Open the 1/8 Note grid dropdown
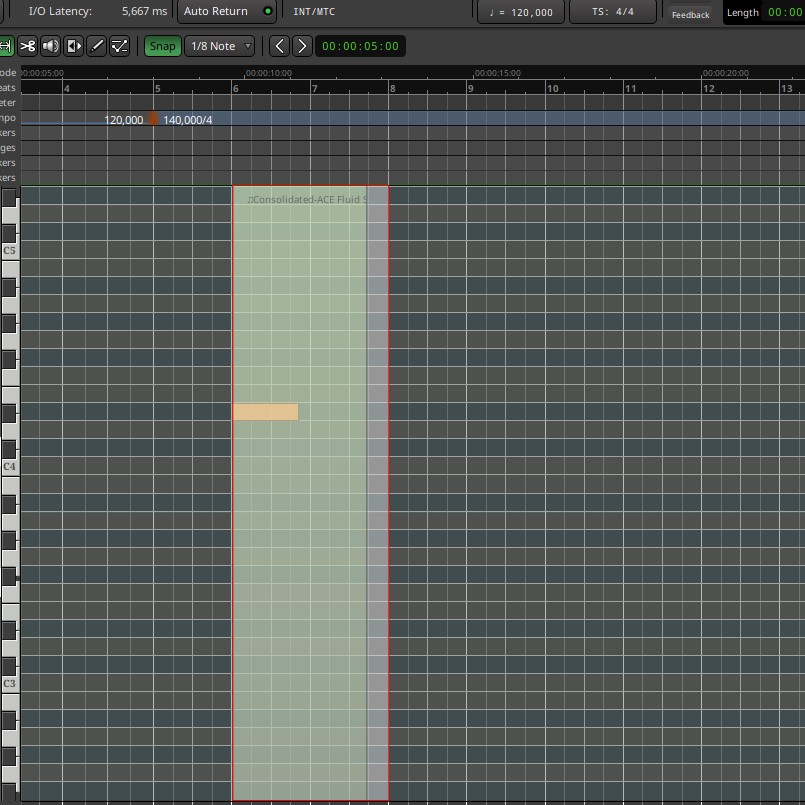The width and height of the screenshot is (805, 805). pos(220,46)
